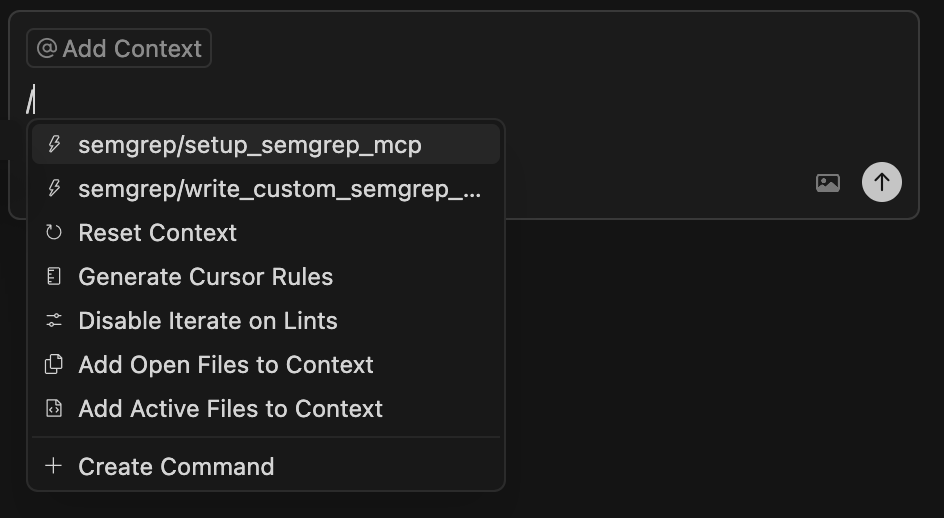Click the stacked files icon for Open Files
This screenshot has height=518, width=944.
tap(54, 365)
